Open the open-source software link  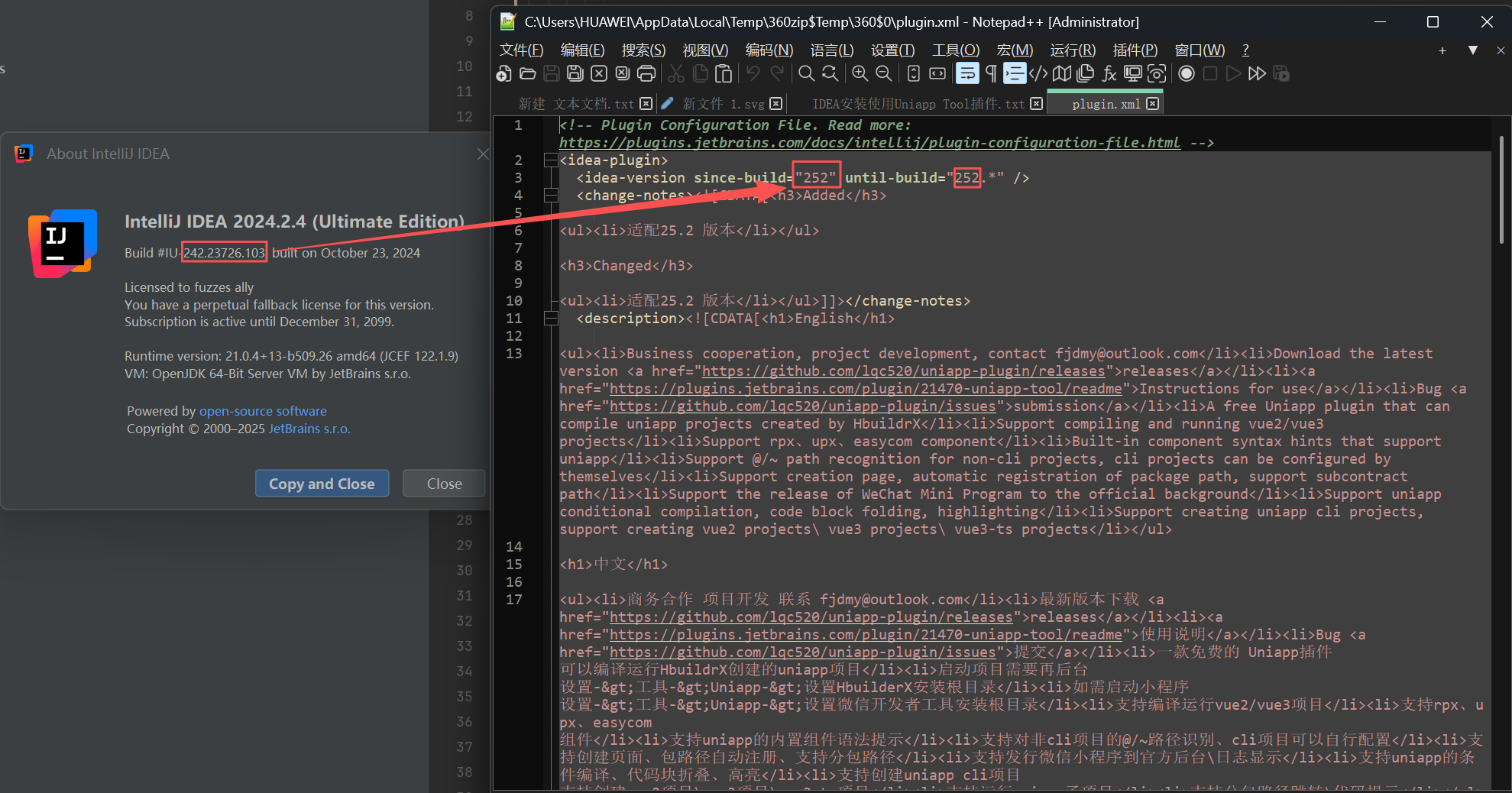[263, 411]
